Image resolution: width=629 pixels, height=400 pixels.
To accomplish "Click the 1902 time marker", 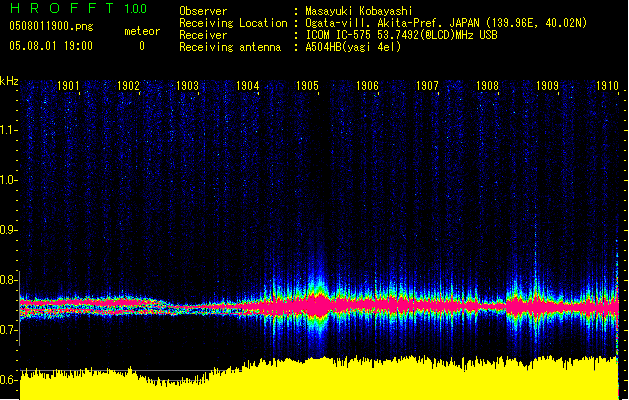I will click(x=128, y=86).
